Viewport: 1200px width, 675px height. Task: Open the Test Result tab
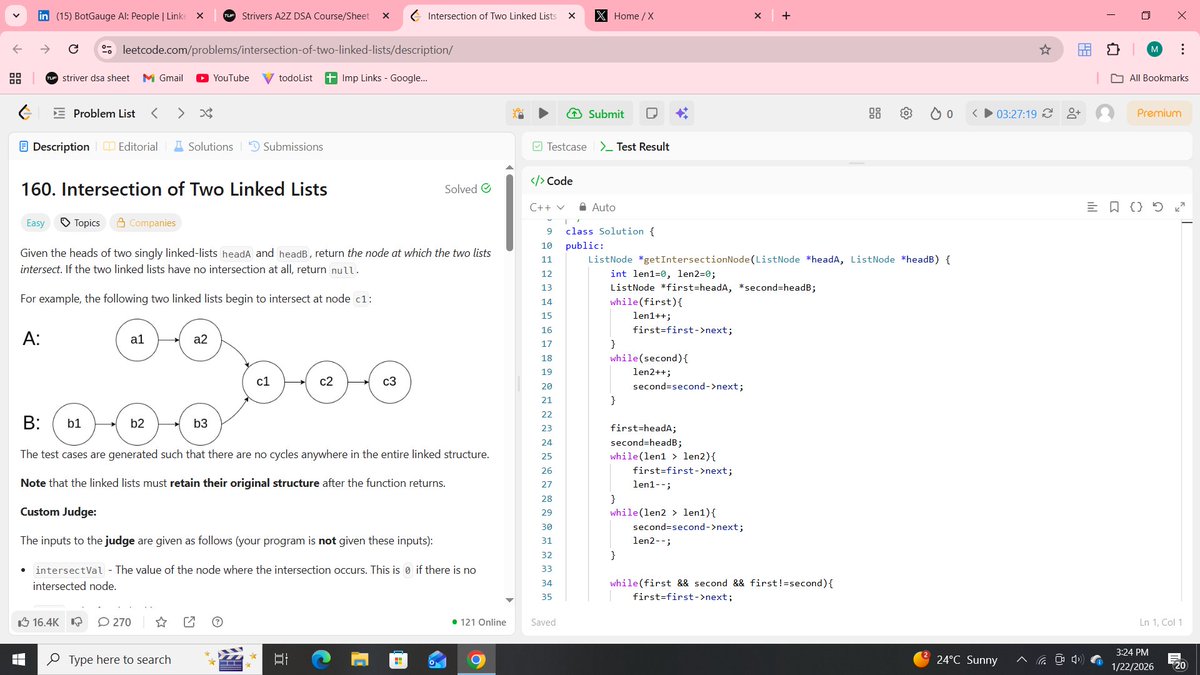(x=634, y=146)
